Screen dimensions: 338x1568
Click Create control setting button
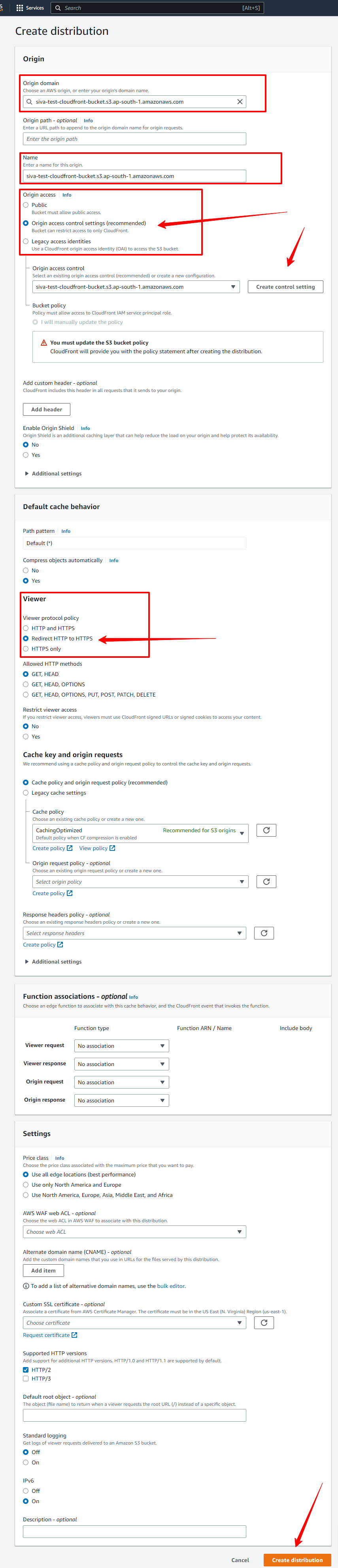[286, 287]
